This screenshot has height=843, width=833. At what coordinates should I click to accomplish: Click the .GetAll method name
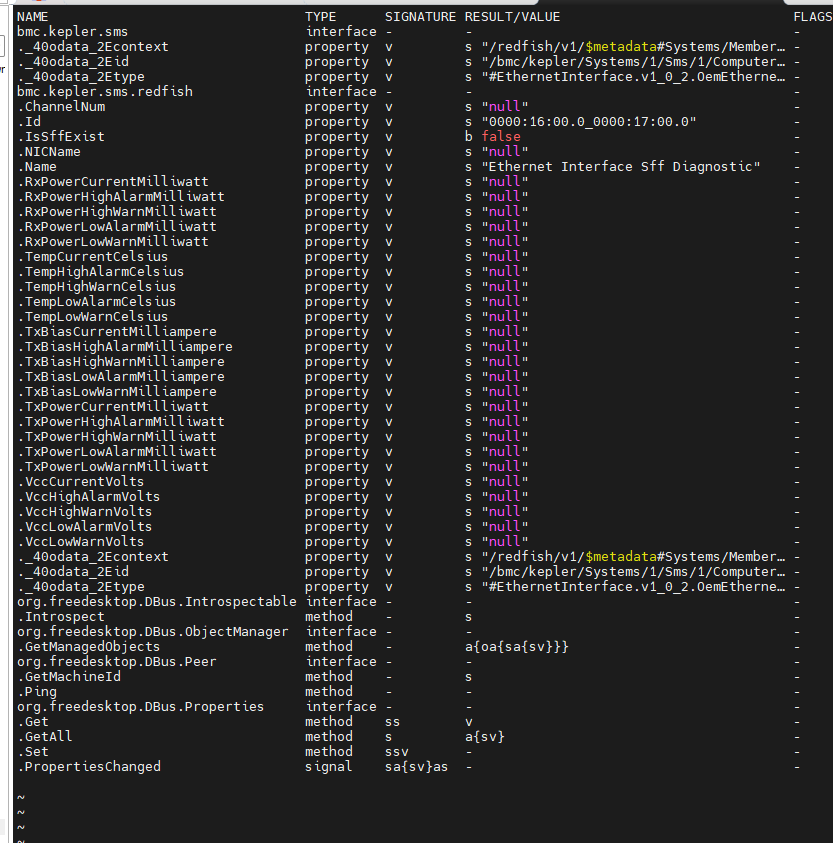click(x=45, y=737)
